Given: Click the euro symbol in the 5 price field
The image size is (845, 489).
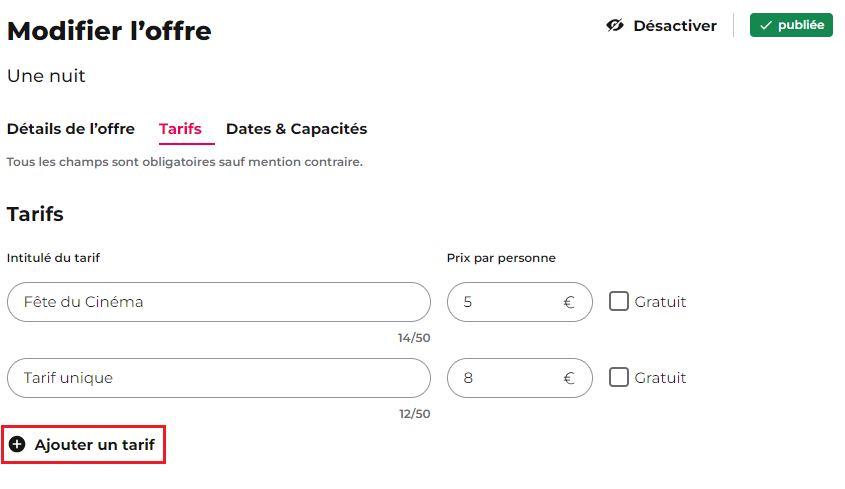Looking at the screenshot, I should pyautogui.click(x=569, y=302).
